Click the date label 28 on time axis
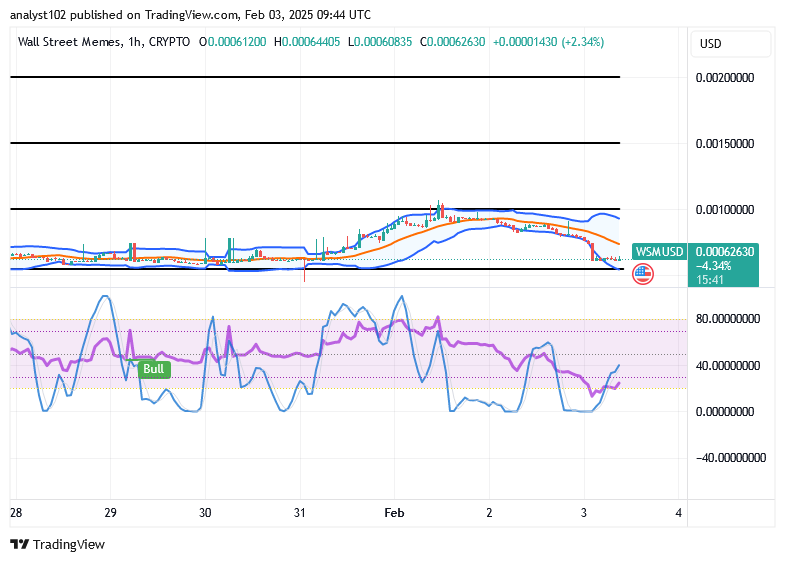This screenshot has height=562, width=785. (x=16, y=513)
